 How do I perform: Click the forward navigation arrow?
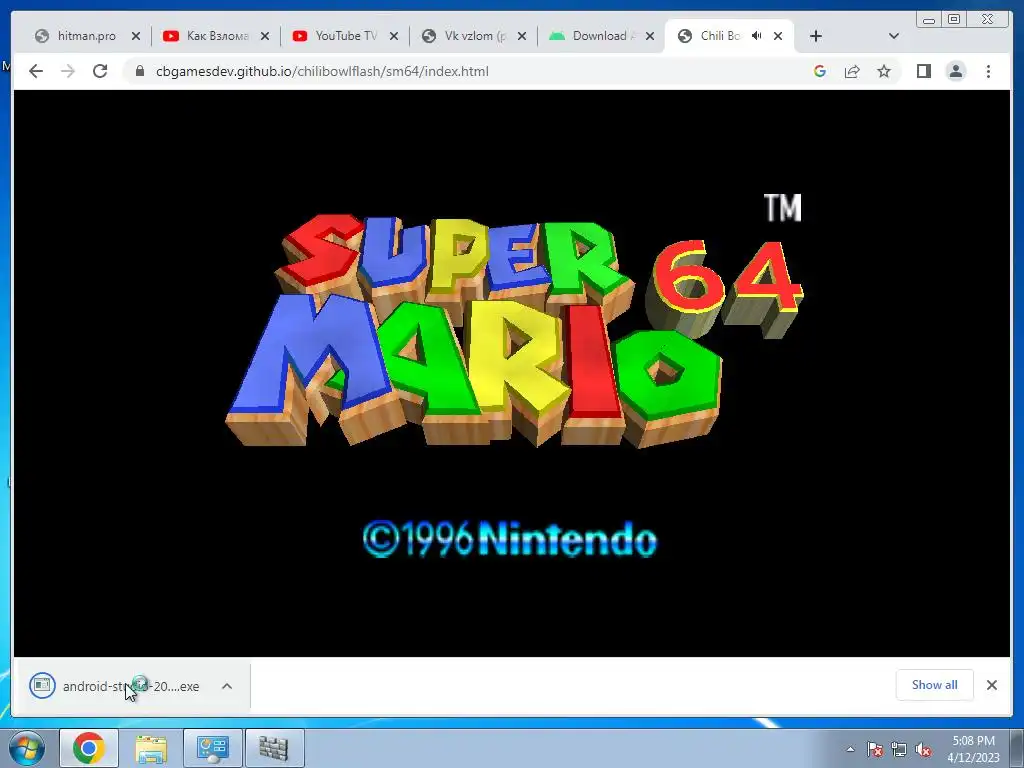pos(68,71)
